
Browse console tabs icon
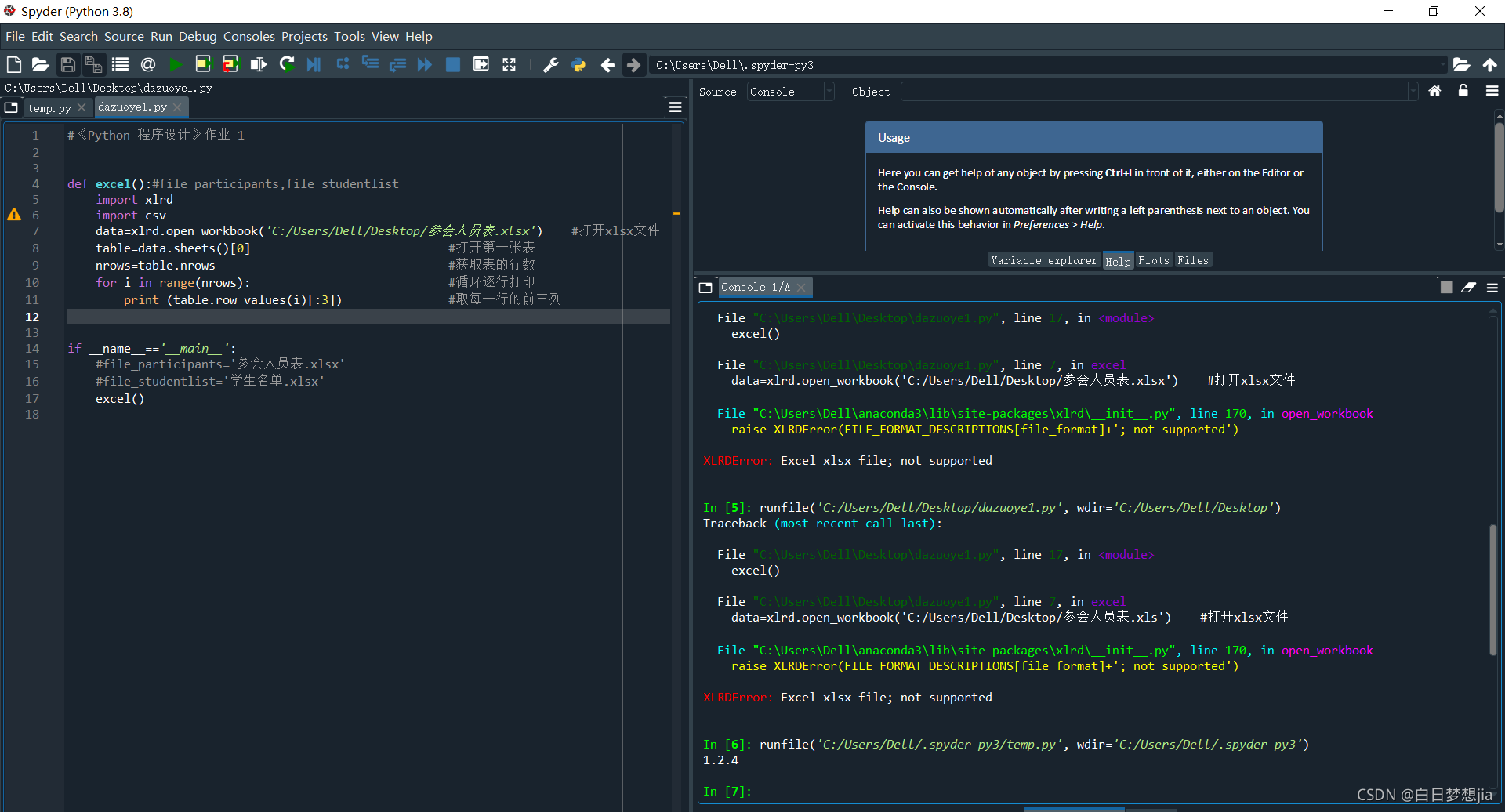point(705,287)
